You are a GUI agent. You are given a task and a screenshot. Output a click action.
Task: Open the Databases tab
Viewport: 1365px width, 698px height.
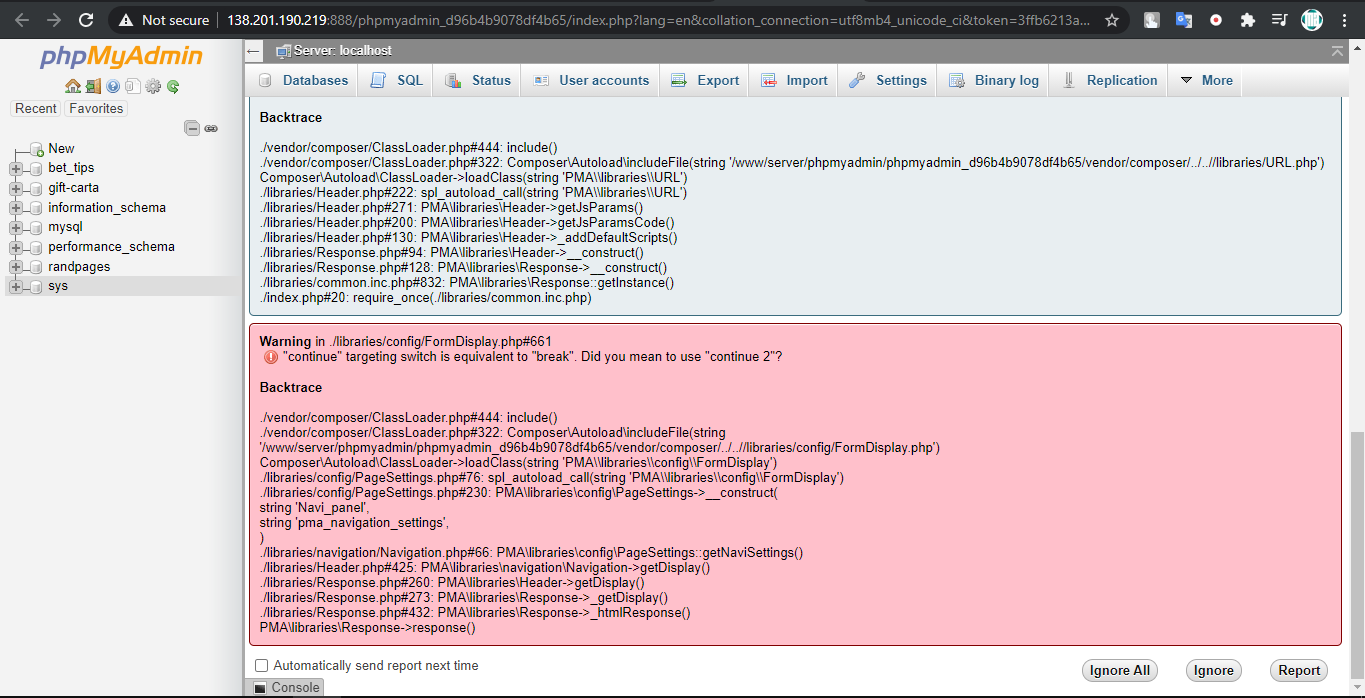point(303,81)
